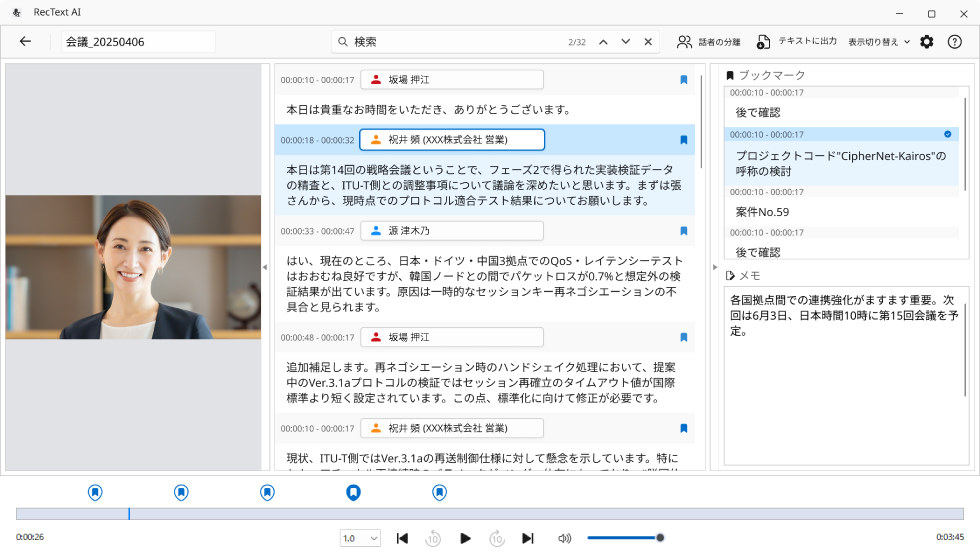This screenshot has width=980, height=560.
Task: Collapse the left video panel arrow
Action: (265, 267)
